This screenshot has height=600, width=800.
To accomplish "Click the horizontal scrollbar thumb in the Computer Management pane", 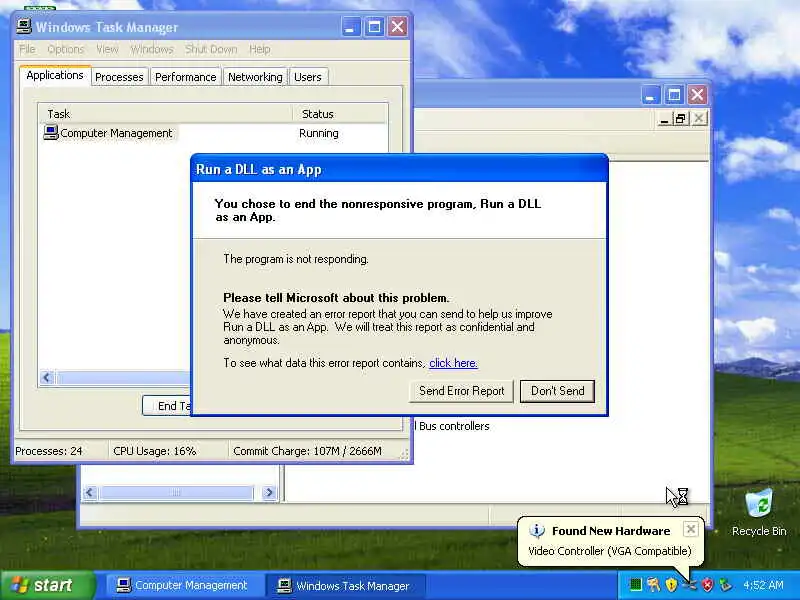I will click(x=176, y=492).
